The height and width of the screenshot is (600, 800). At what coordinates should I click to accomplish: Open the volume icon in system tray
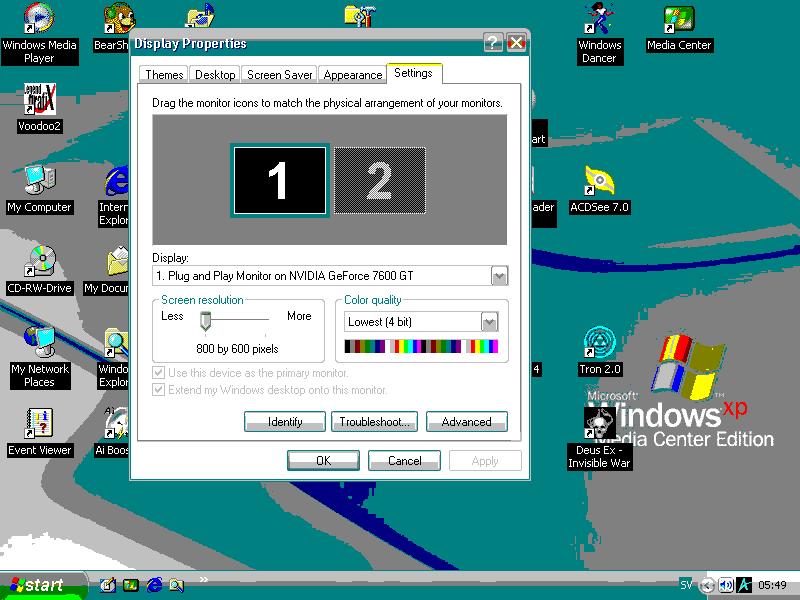(x=726, y=585)
